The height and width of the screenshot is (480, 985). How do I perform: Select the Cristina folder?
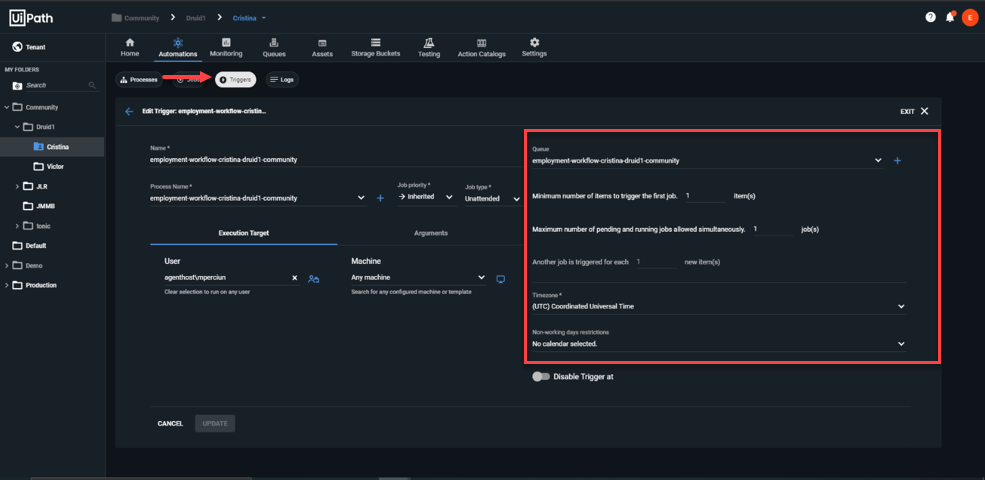(52, 147)
